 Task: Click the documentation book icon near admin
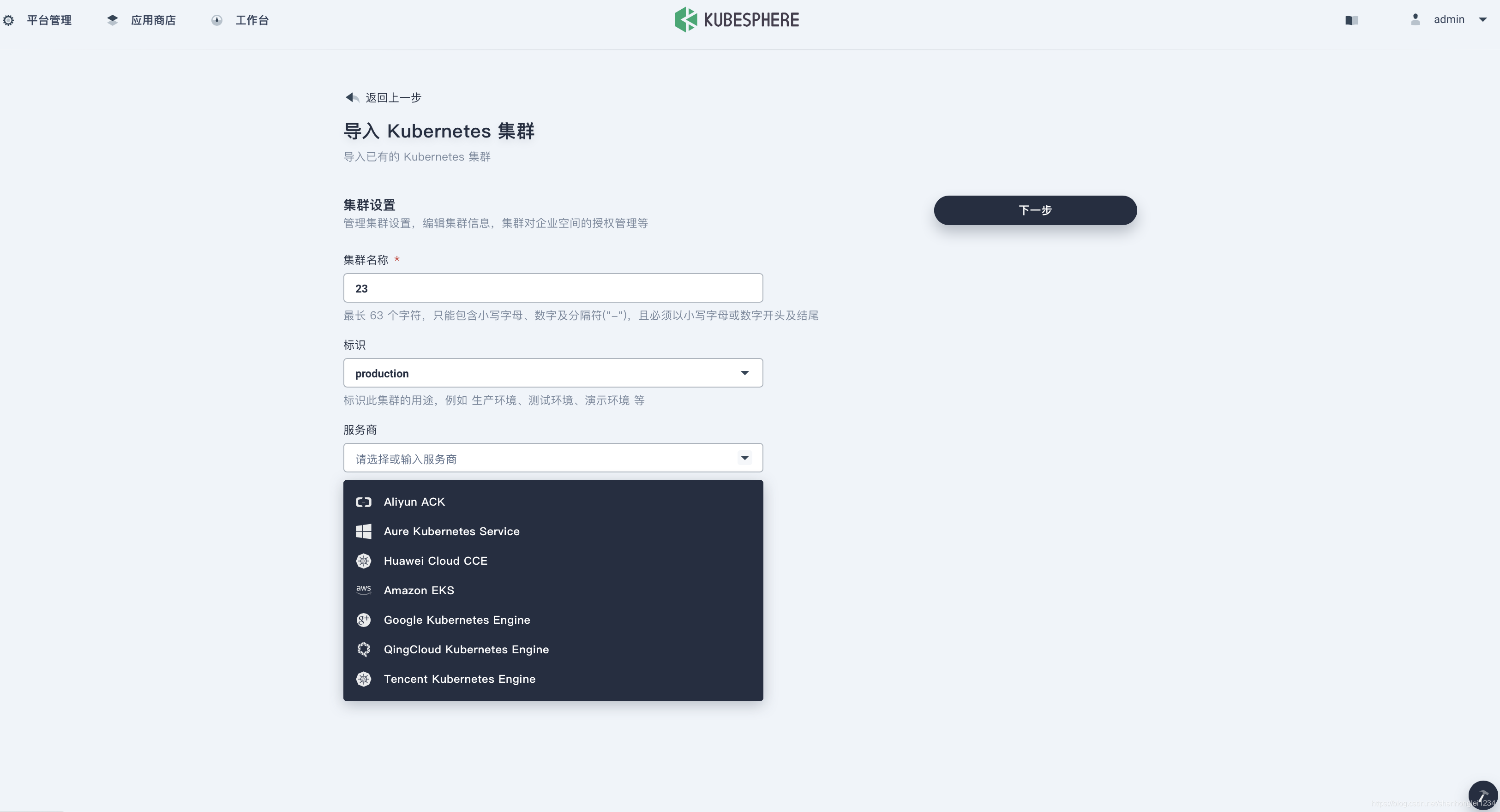tap(1351, 20)
